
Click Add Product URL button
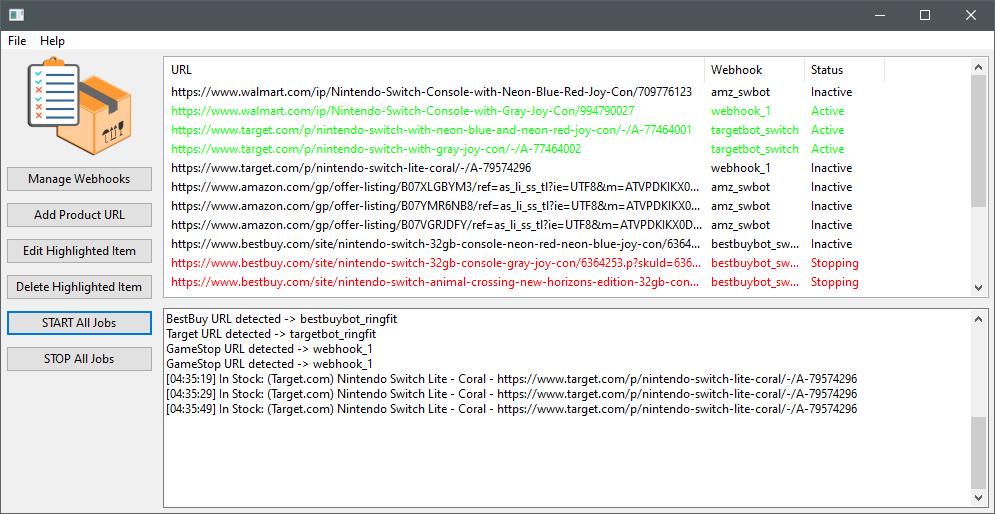tap(79, 215)
